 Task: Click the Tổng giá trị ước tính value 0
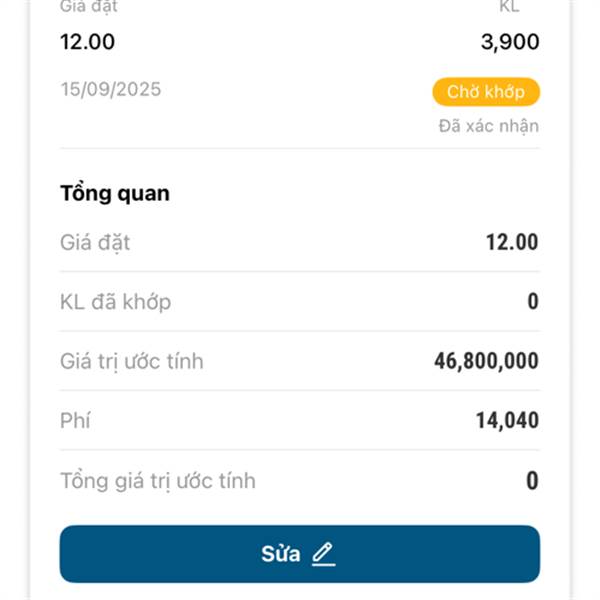pos(533,481)
